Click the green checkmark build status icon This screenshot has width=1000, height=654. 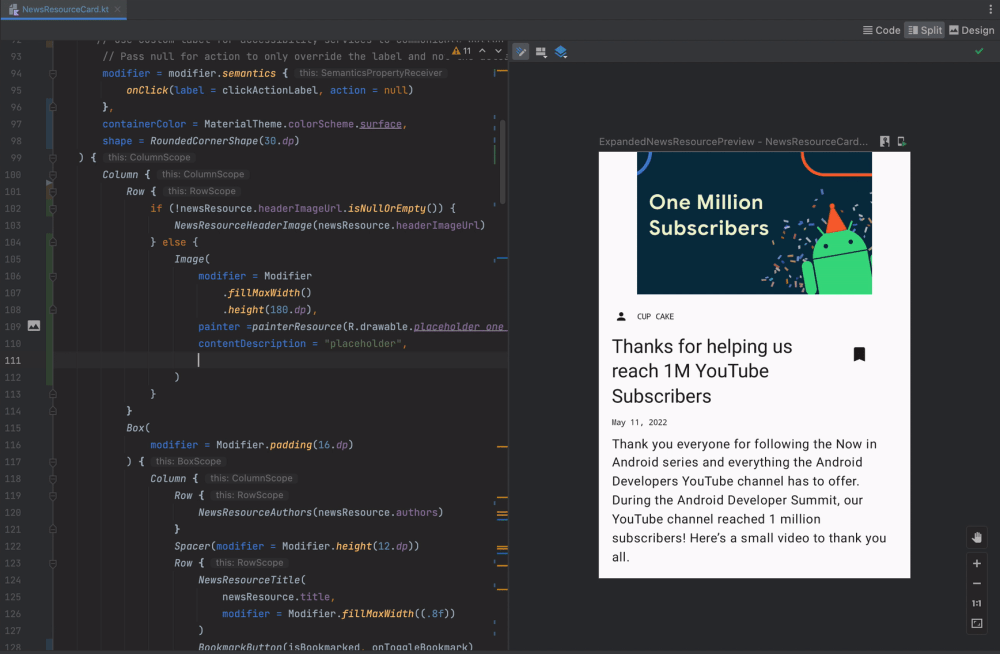(979, 51)
